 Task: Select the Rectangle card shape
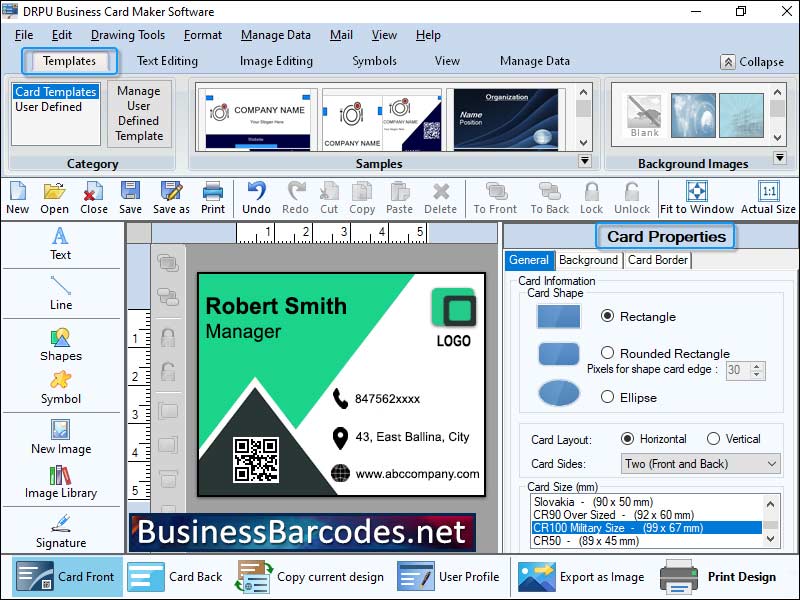(610, 316)
